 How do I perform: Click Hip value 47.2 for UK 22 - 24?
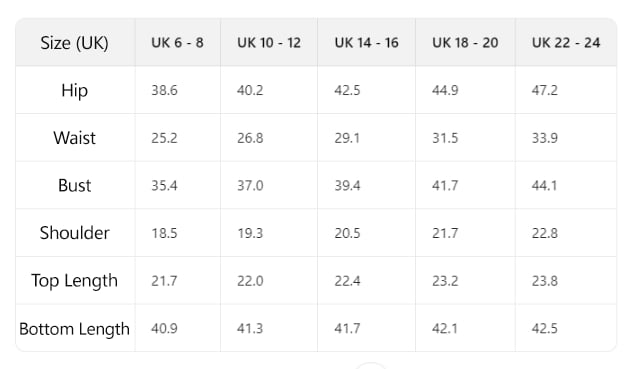coord(545,90)
